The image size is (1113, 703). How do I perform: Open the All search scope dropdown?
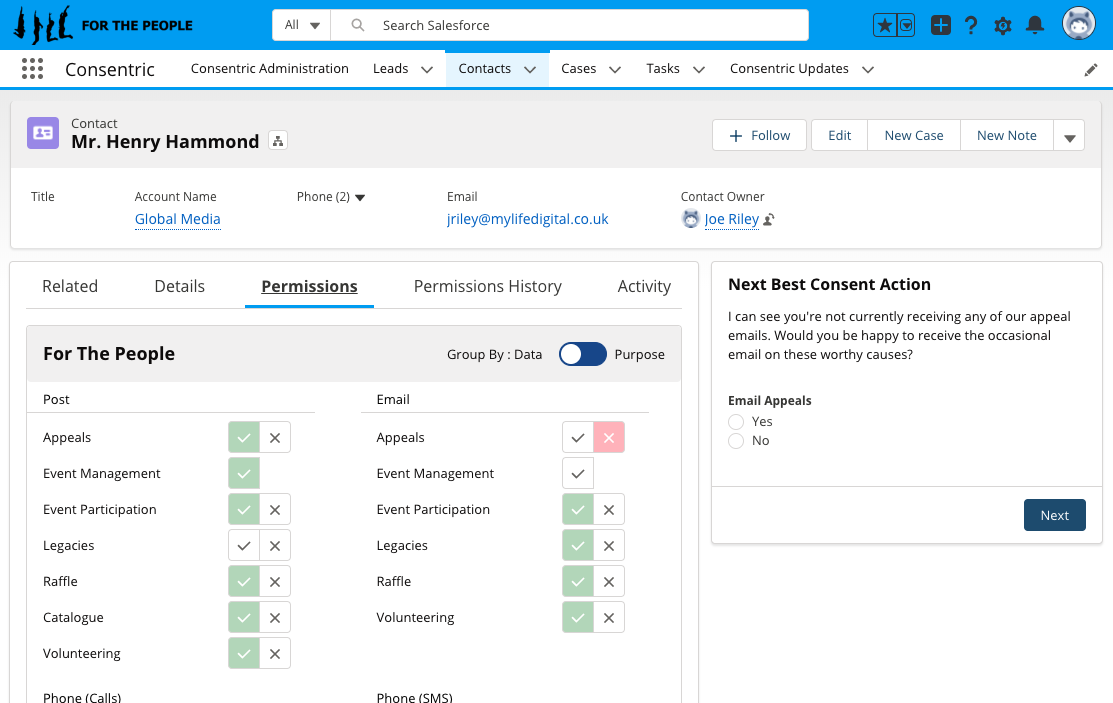301,25
